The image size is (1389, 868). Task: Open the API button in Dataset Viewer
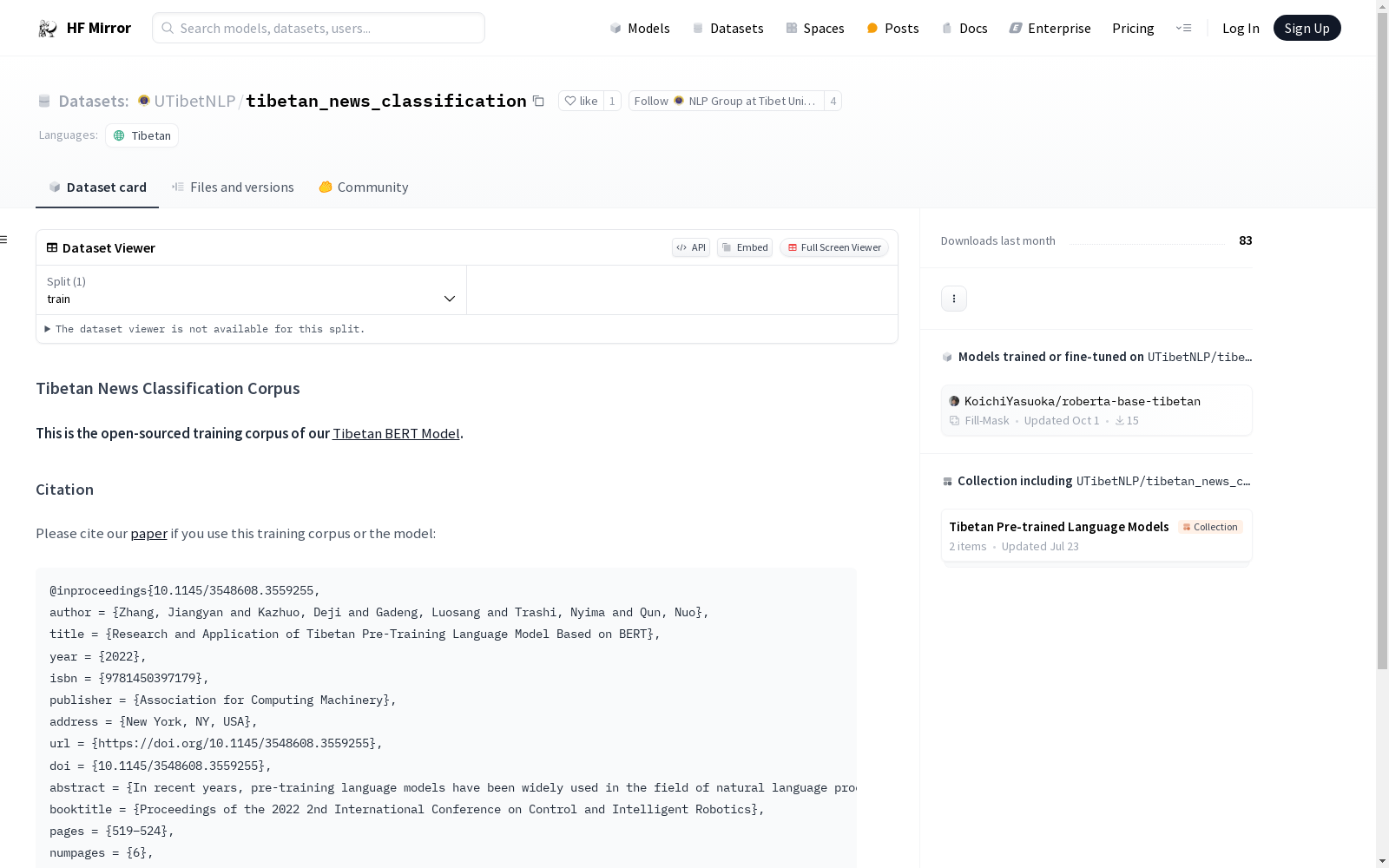(x=691, y=247)
